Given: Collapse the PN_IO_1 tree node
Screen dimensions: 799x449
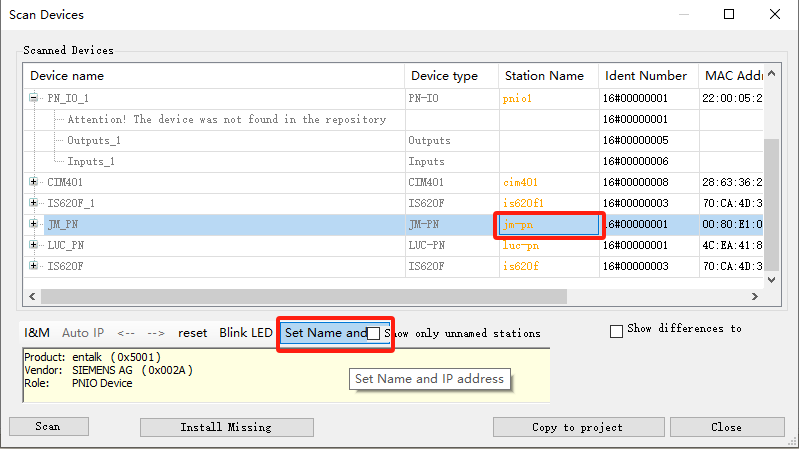Looking at the screenshot, I should point(34,98).
